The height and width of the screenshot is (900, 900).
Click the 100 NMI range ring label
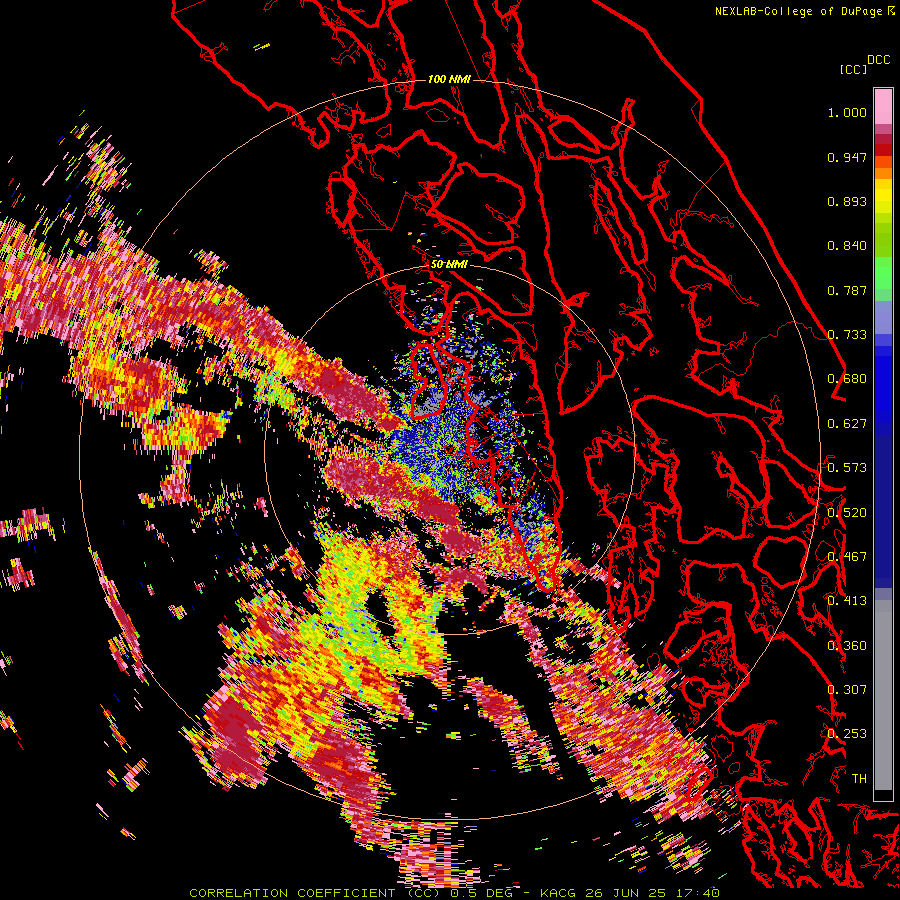tap(449, 79)
